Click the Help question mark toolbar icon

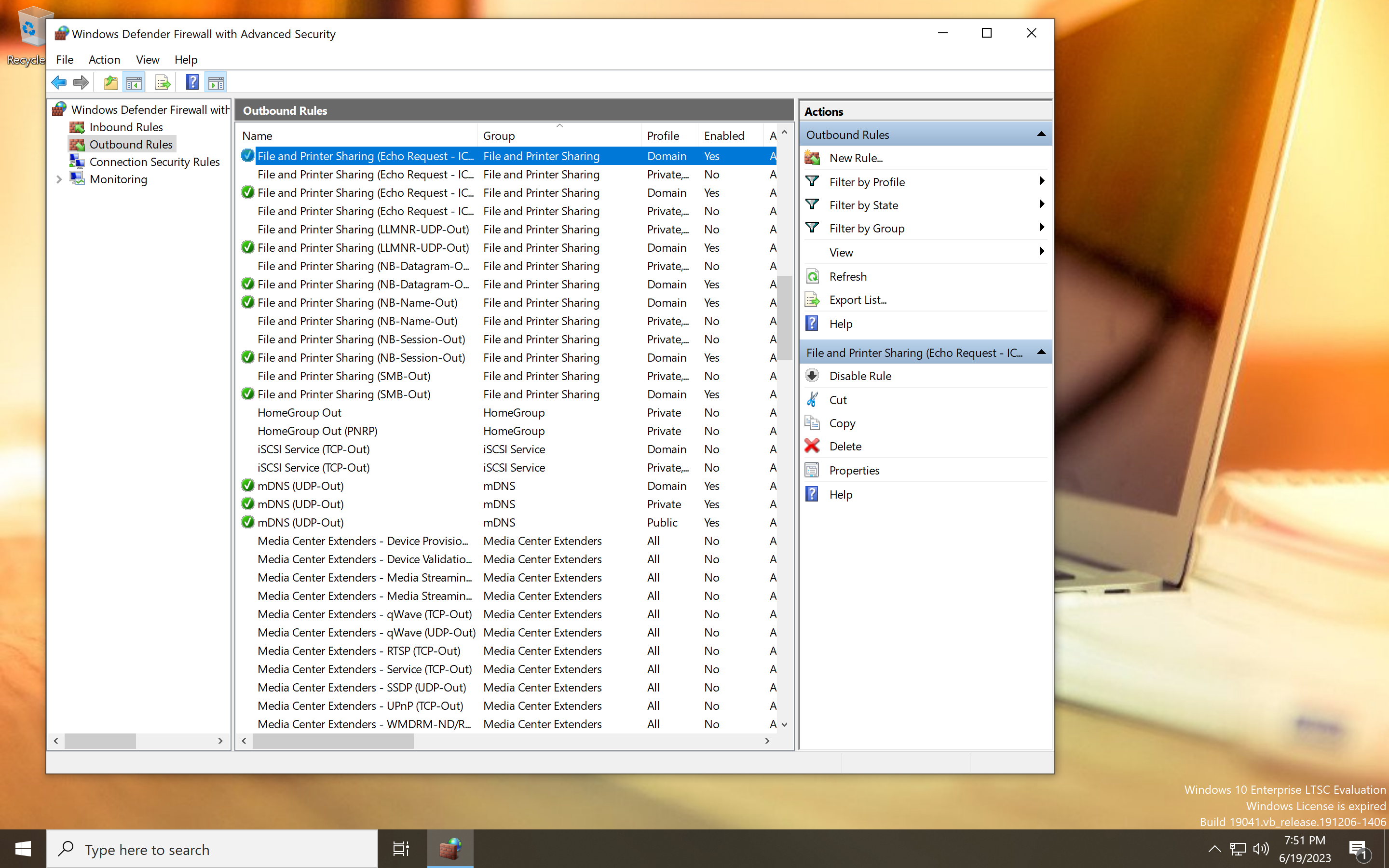tap(191, 82)
